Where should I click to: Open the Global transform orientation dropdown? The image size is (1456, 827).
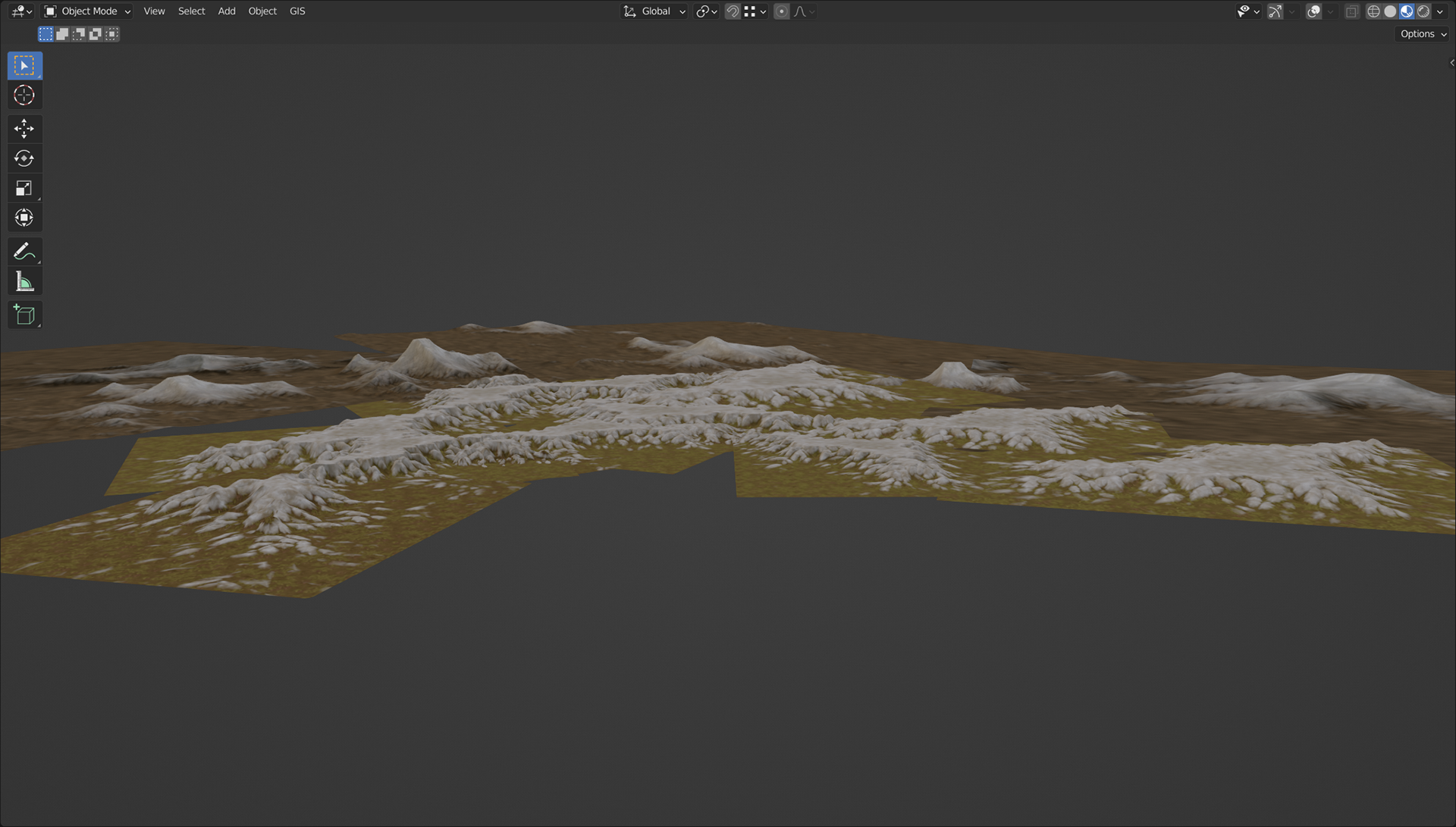point(655,11)
